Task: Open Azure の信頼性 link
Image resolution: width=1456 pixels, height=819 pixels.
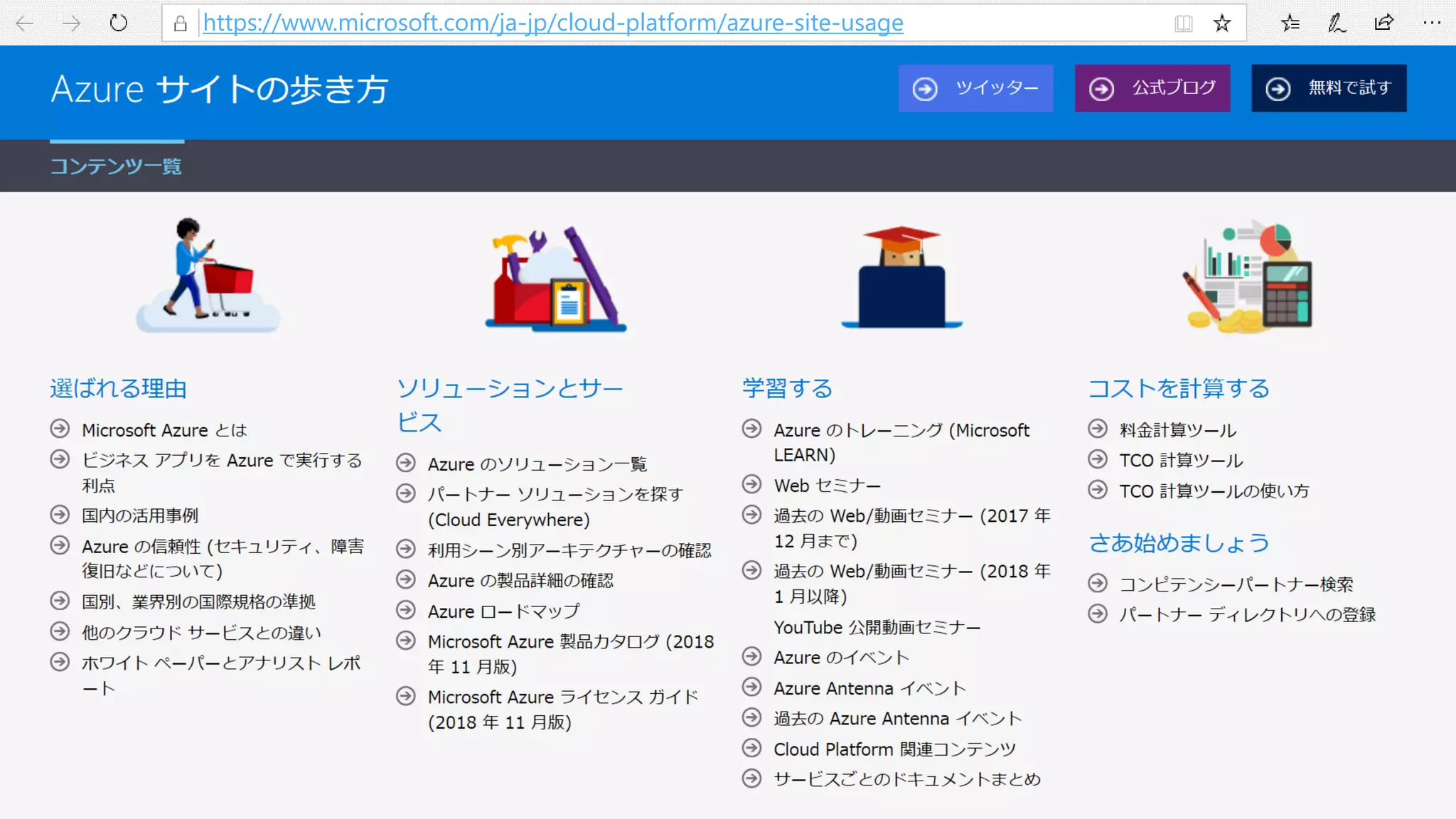Action: point(223,559)
